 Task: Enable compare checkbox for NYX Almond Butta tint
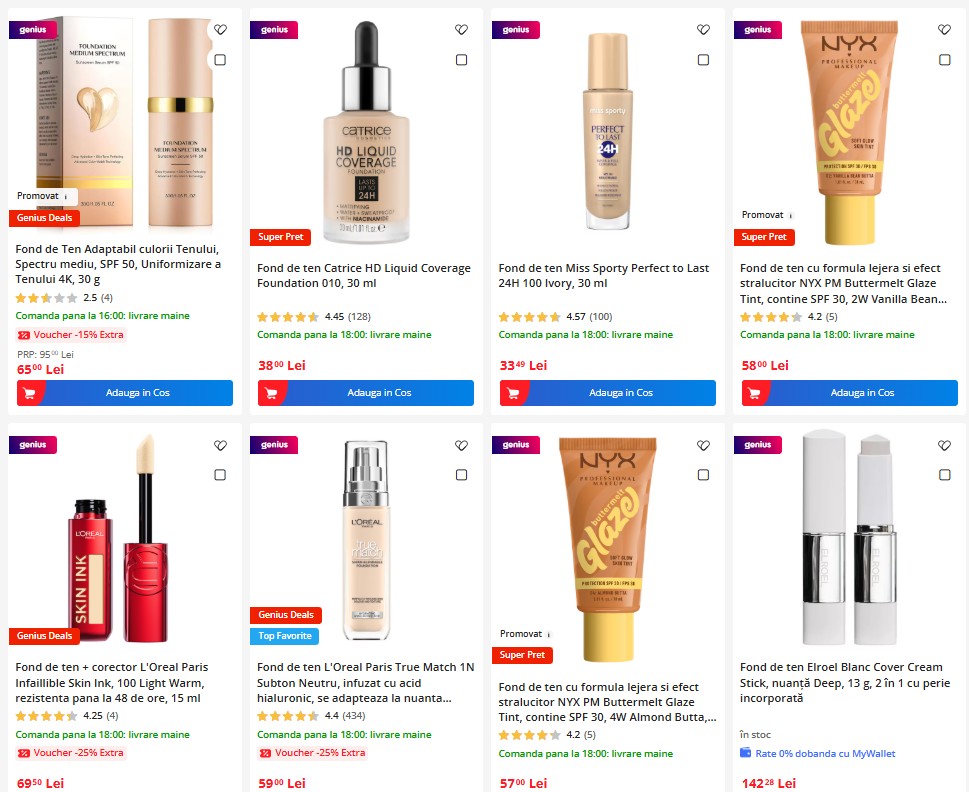[x=703, y=474]
